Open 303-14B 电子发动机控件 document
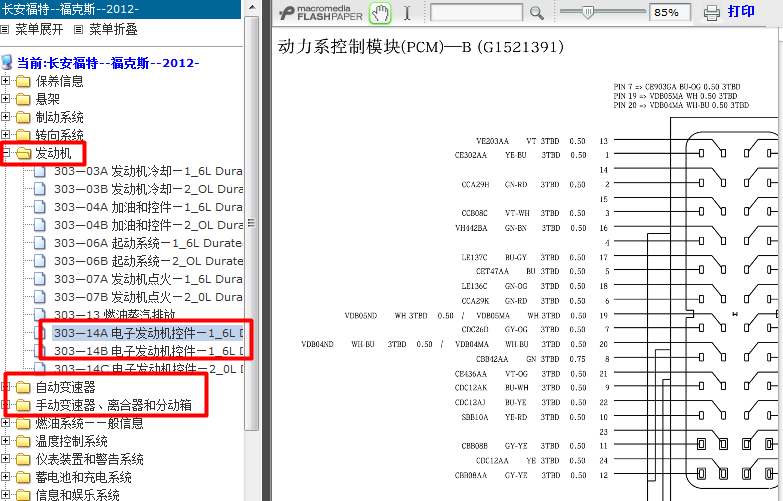Screen dimensions: 783x501 coord(148,351)
